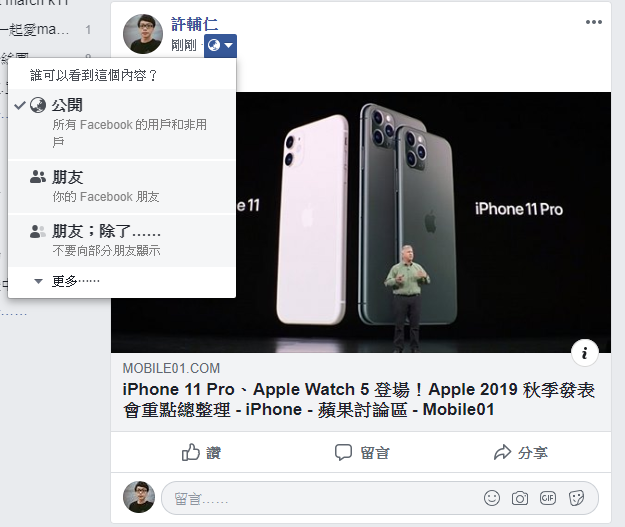
Task: Open the post options three-dot menu
Action: (x=594, y=22)
